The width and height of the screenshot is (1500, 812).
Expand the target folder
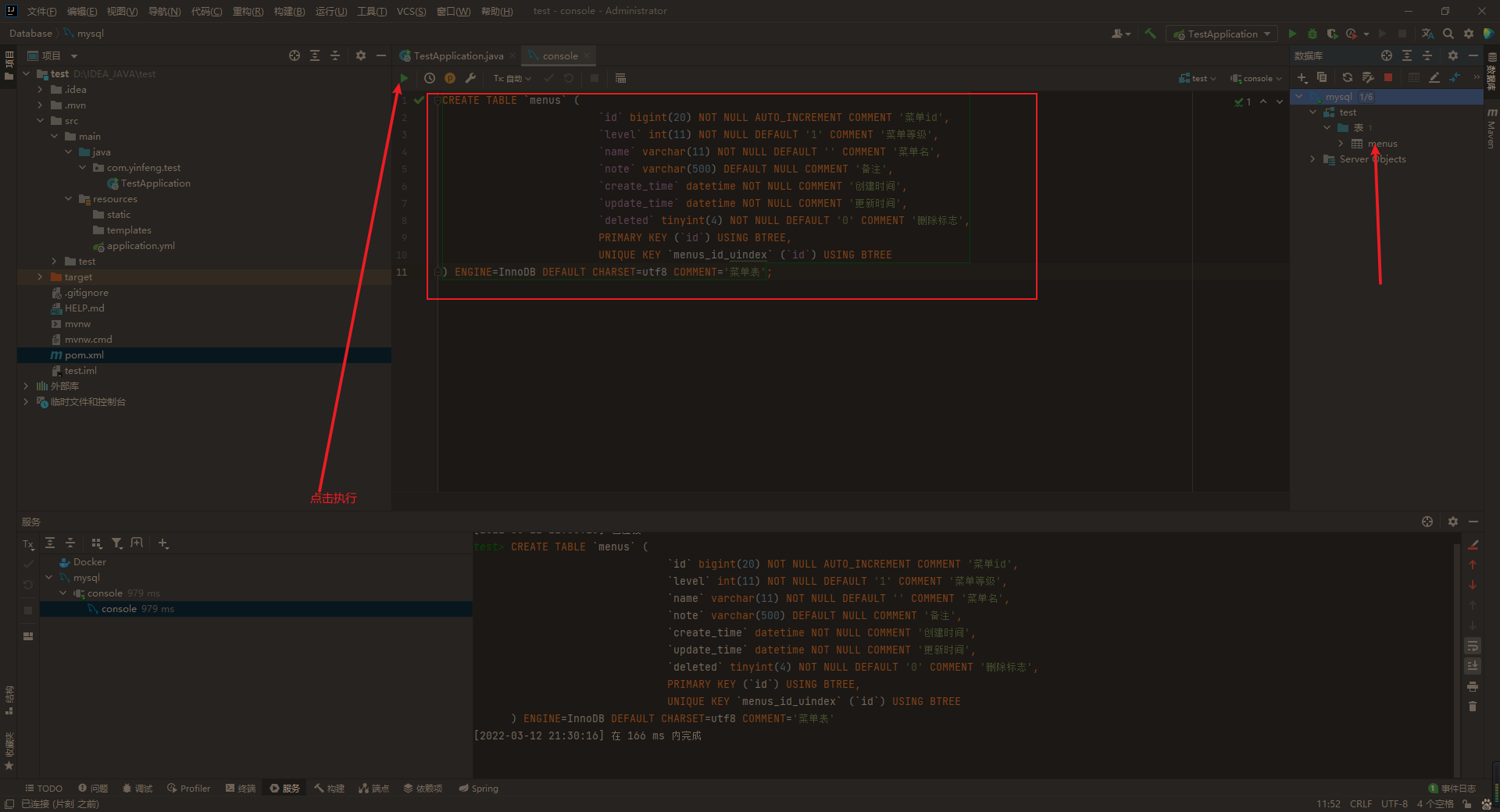[40, 277]
